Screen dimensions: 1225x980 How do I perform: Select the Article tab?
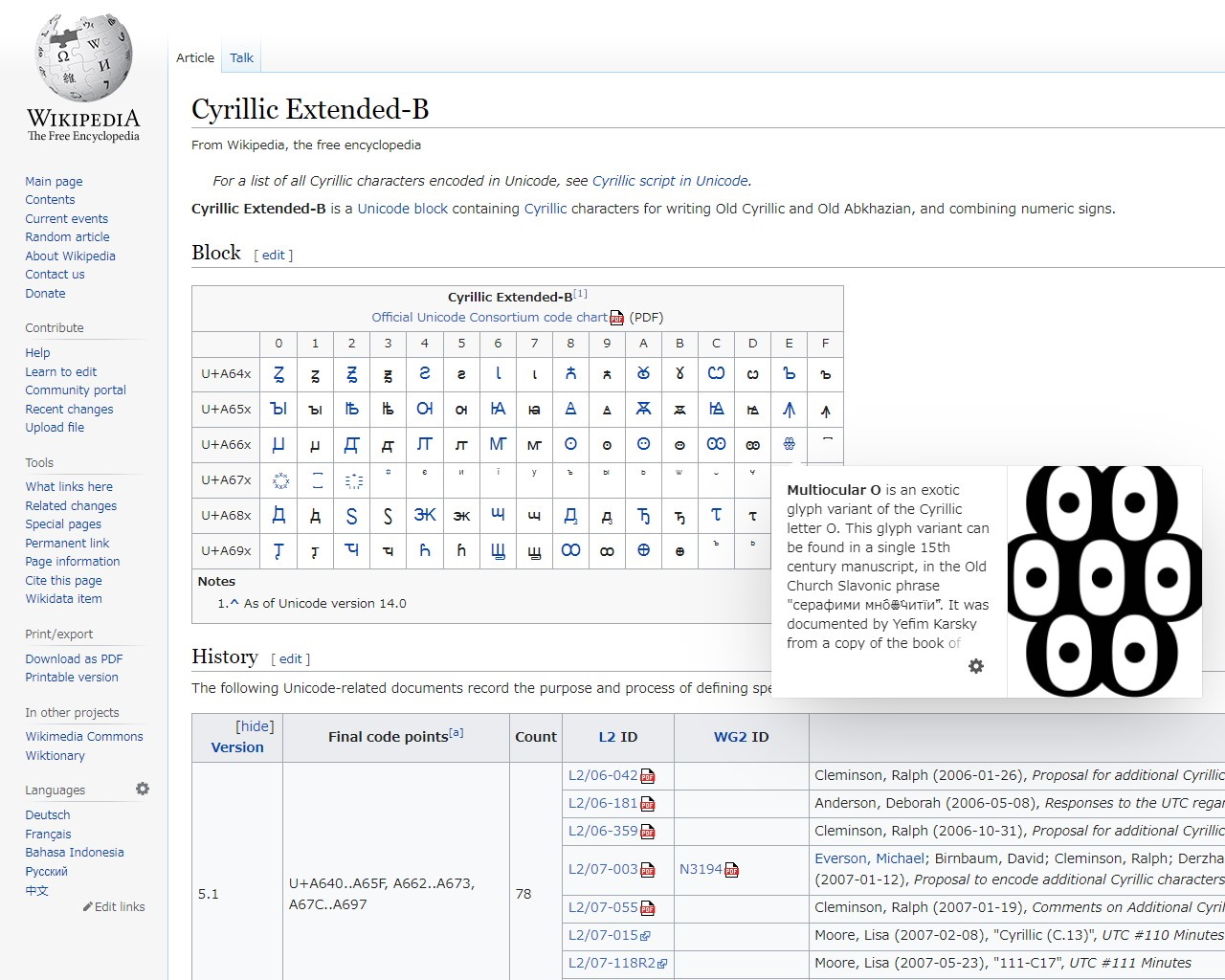pyautogui.click(x=194, y=57)
